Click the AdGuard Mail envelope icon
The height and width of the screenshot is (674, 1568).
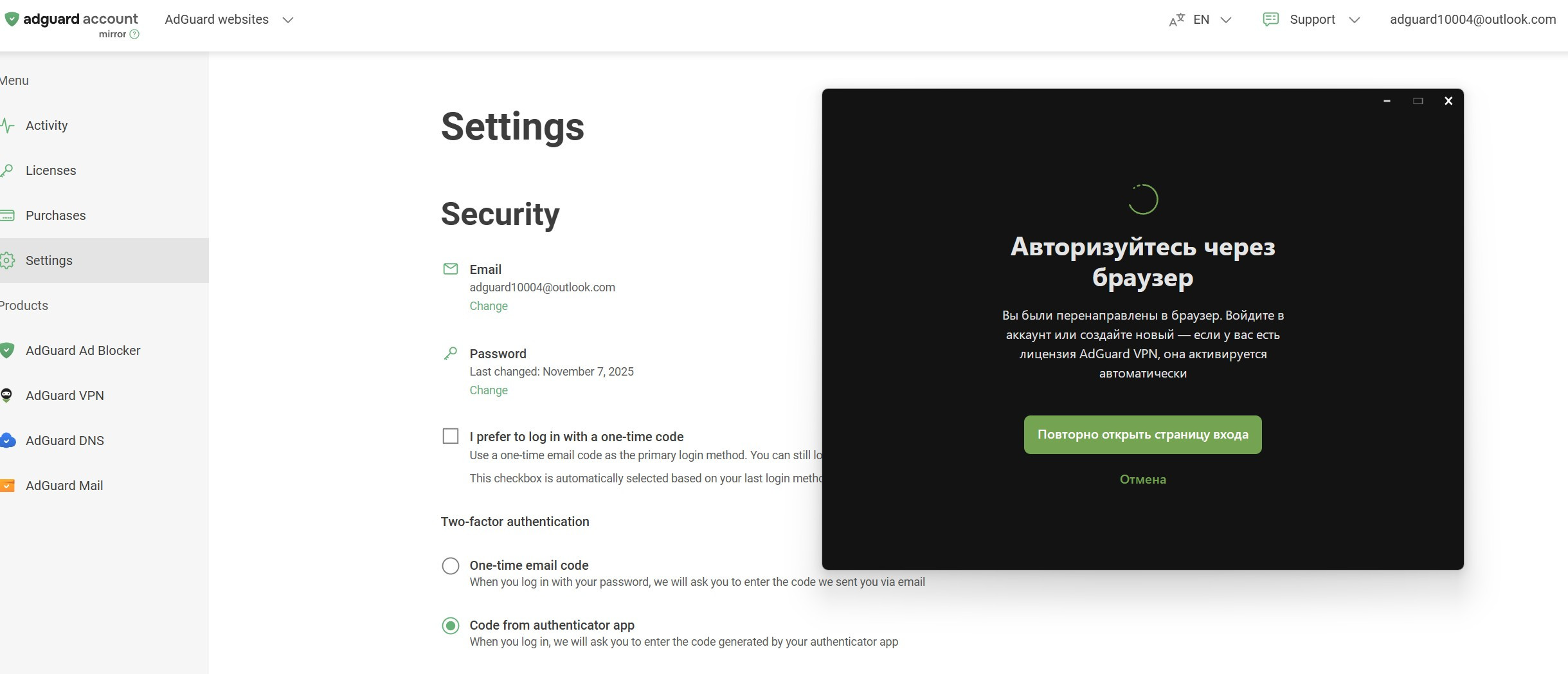[x=7, y=486]
